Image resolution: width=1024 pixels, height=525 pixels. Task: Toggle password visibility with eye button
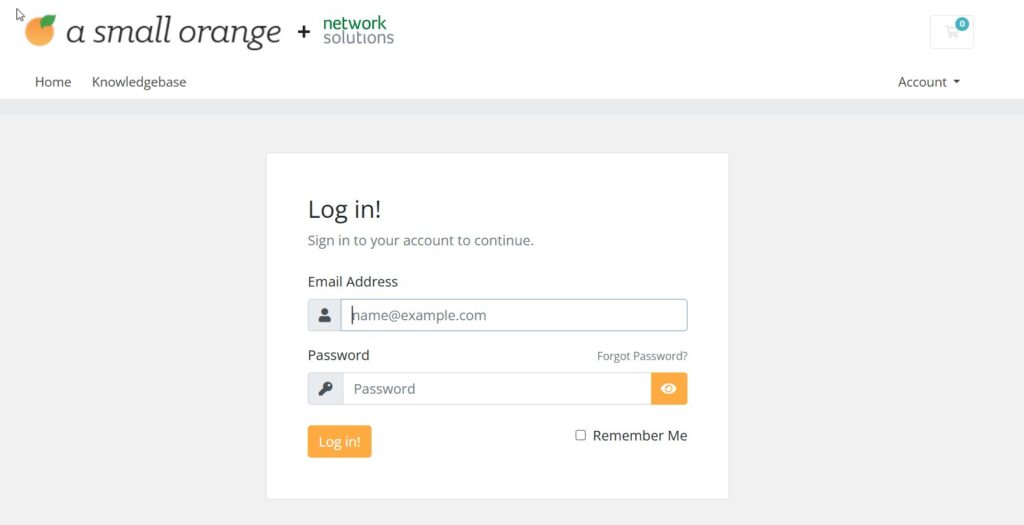[669, 389]
